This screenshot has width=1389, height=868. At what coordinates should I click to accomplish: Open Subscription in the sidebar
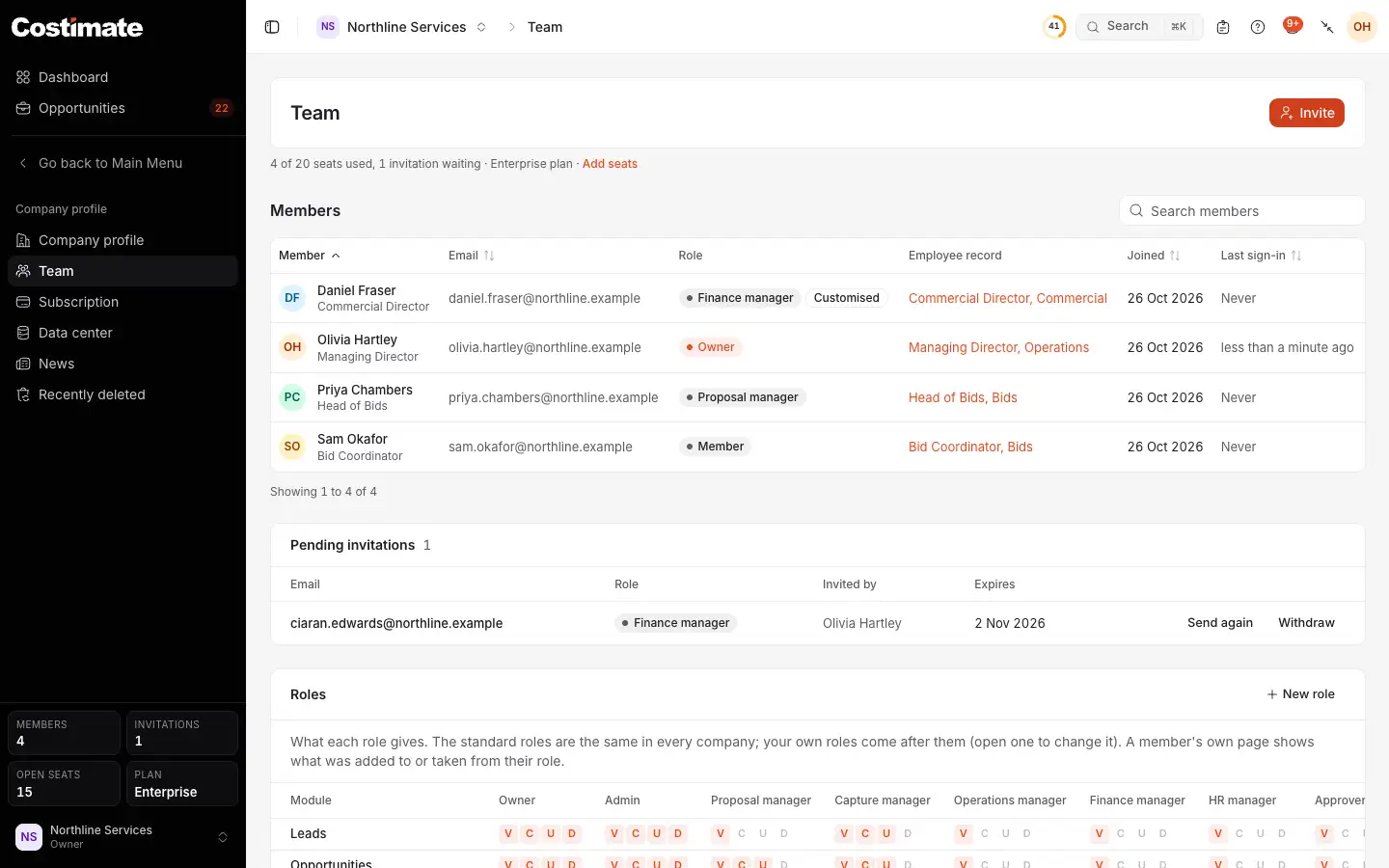tap(123, 302)
